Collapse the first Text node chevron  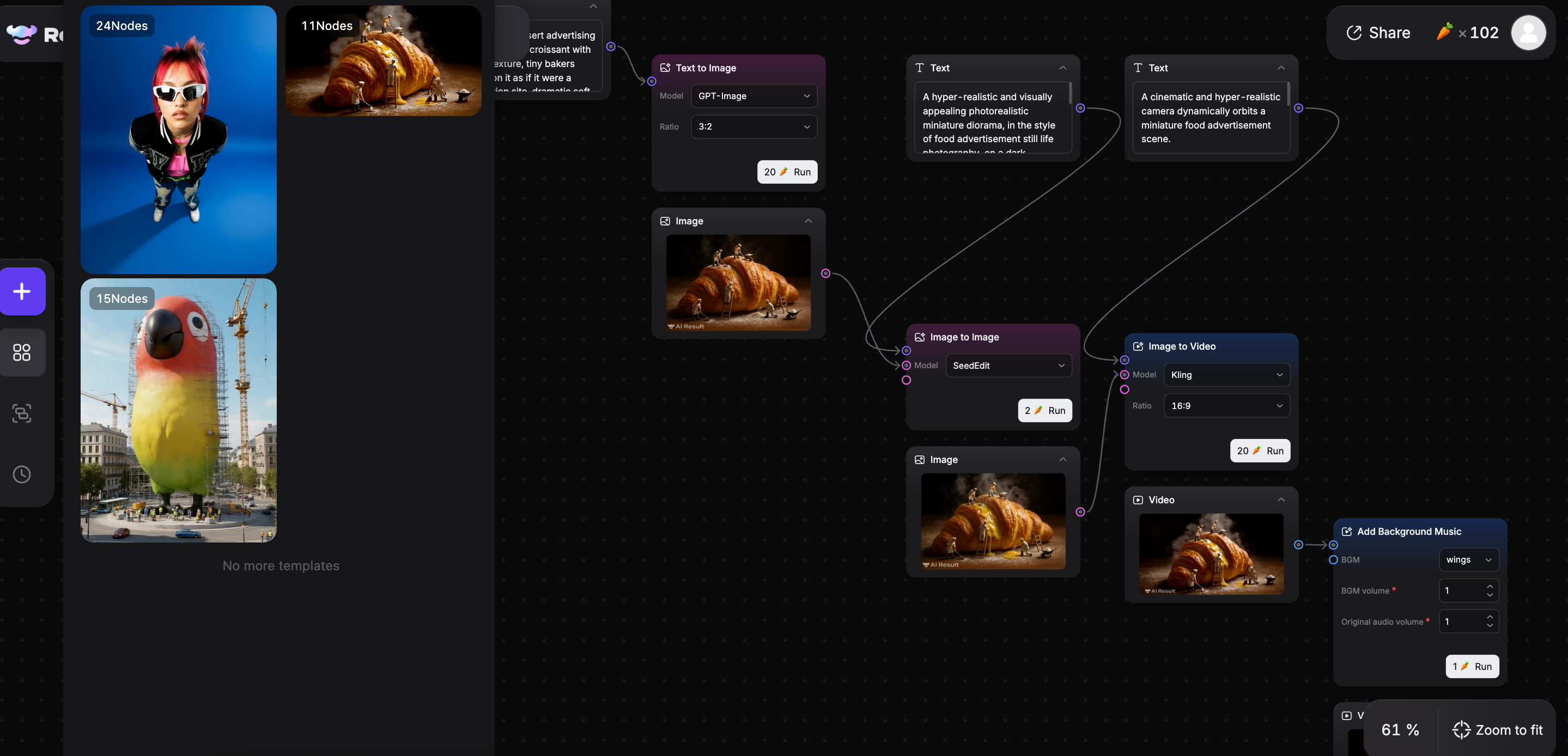[1062, 68]
